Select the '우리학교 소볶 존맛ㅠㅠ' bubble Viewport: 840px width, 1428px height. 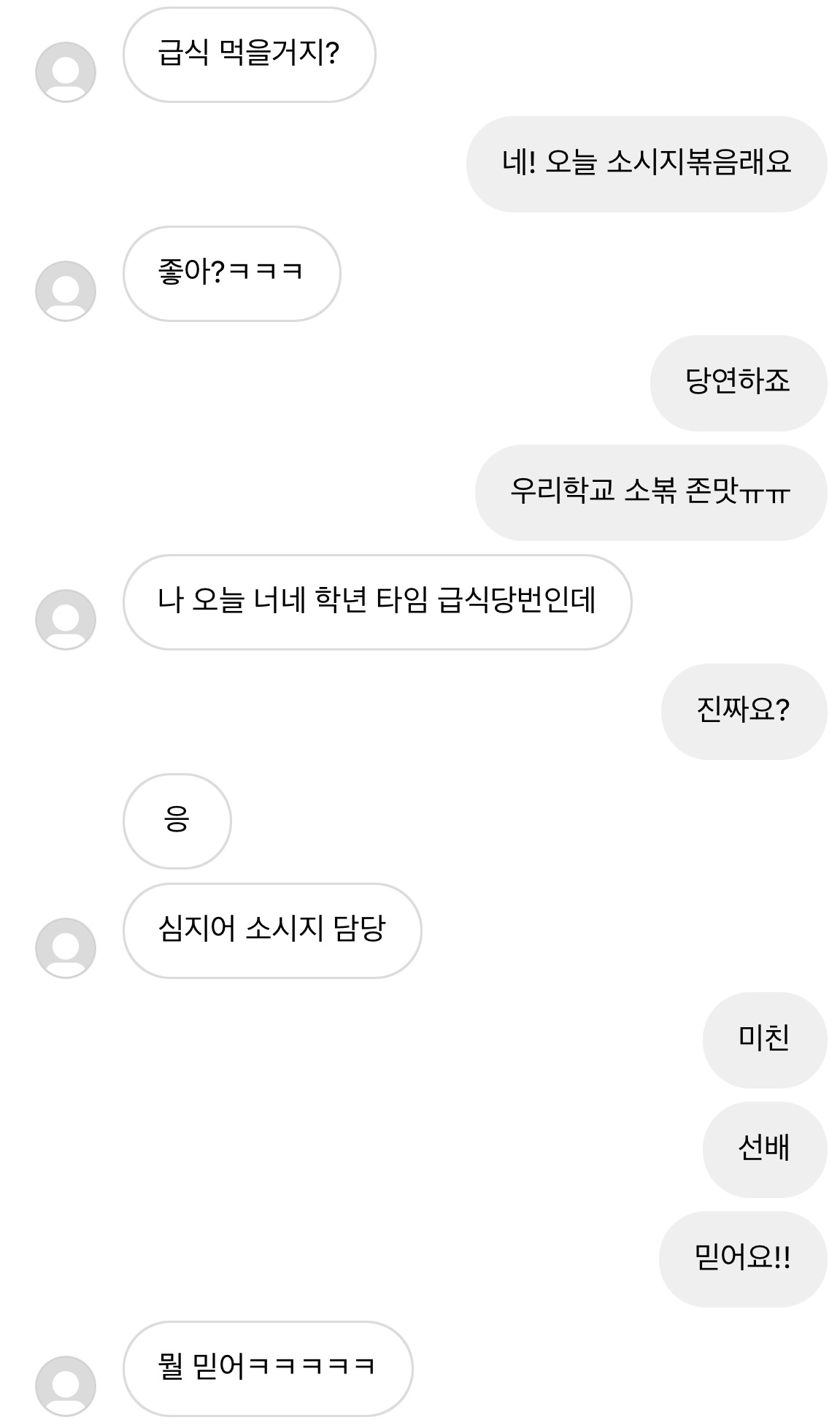pos(650,493)
